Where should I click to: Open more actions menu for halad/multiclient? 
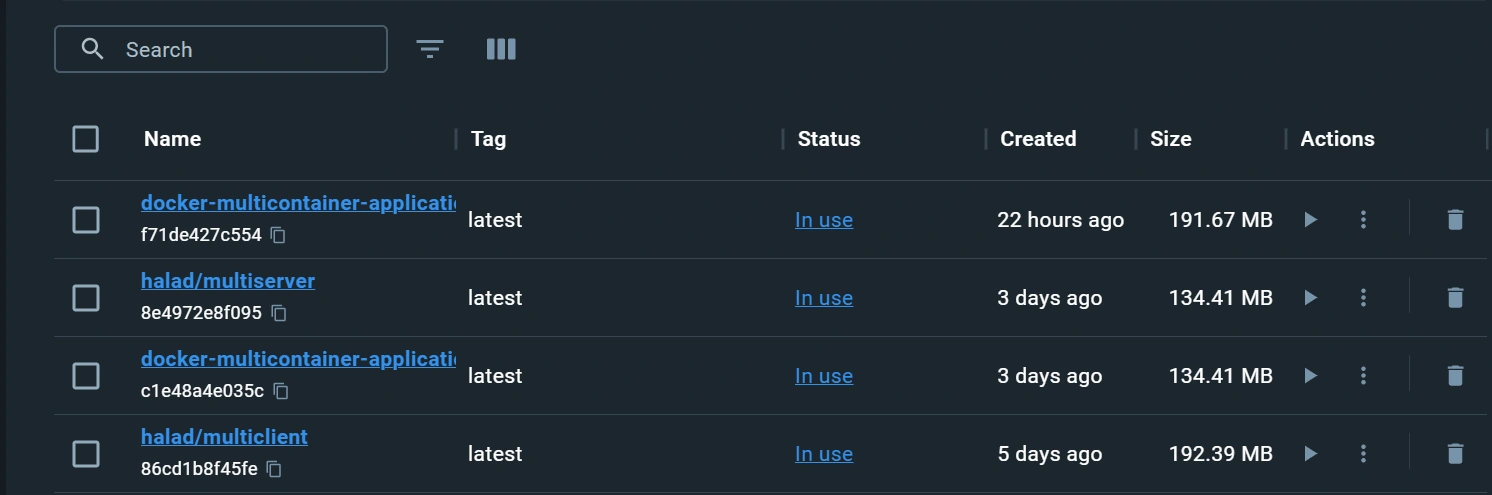point(1363,454)
